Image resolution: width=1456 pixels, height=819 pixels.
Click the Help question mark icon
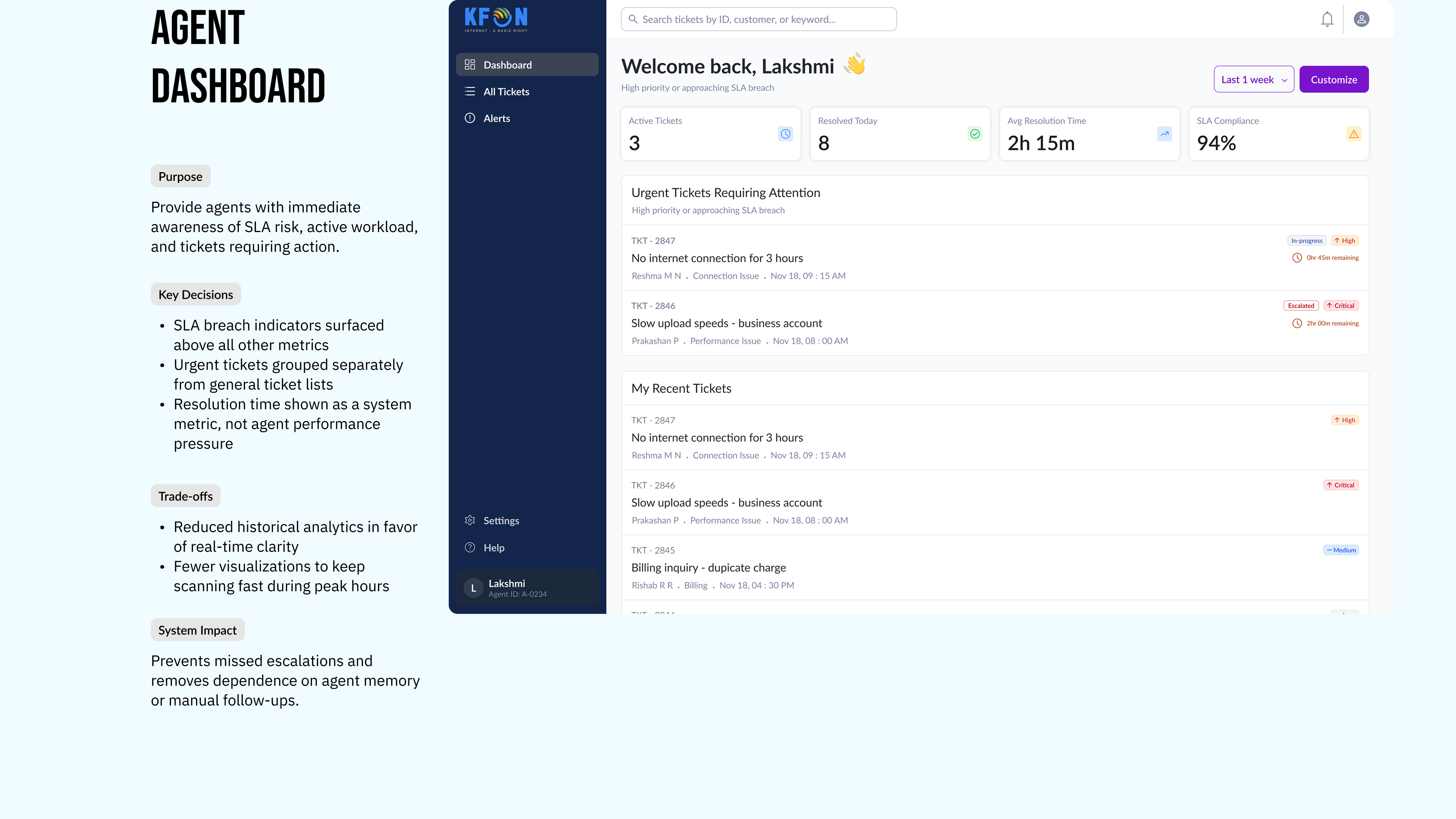pos(470,548)
